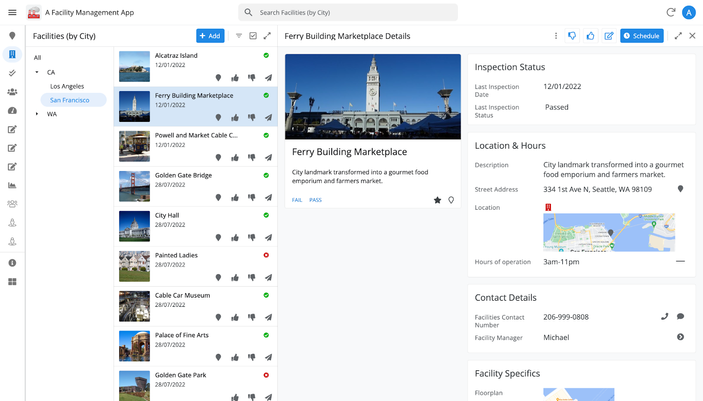Screen dimensions: 703x401
Task: Thumbs down Alcatraz Island
Action: tap(252, 78)
